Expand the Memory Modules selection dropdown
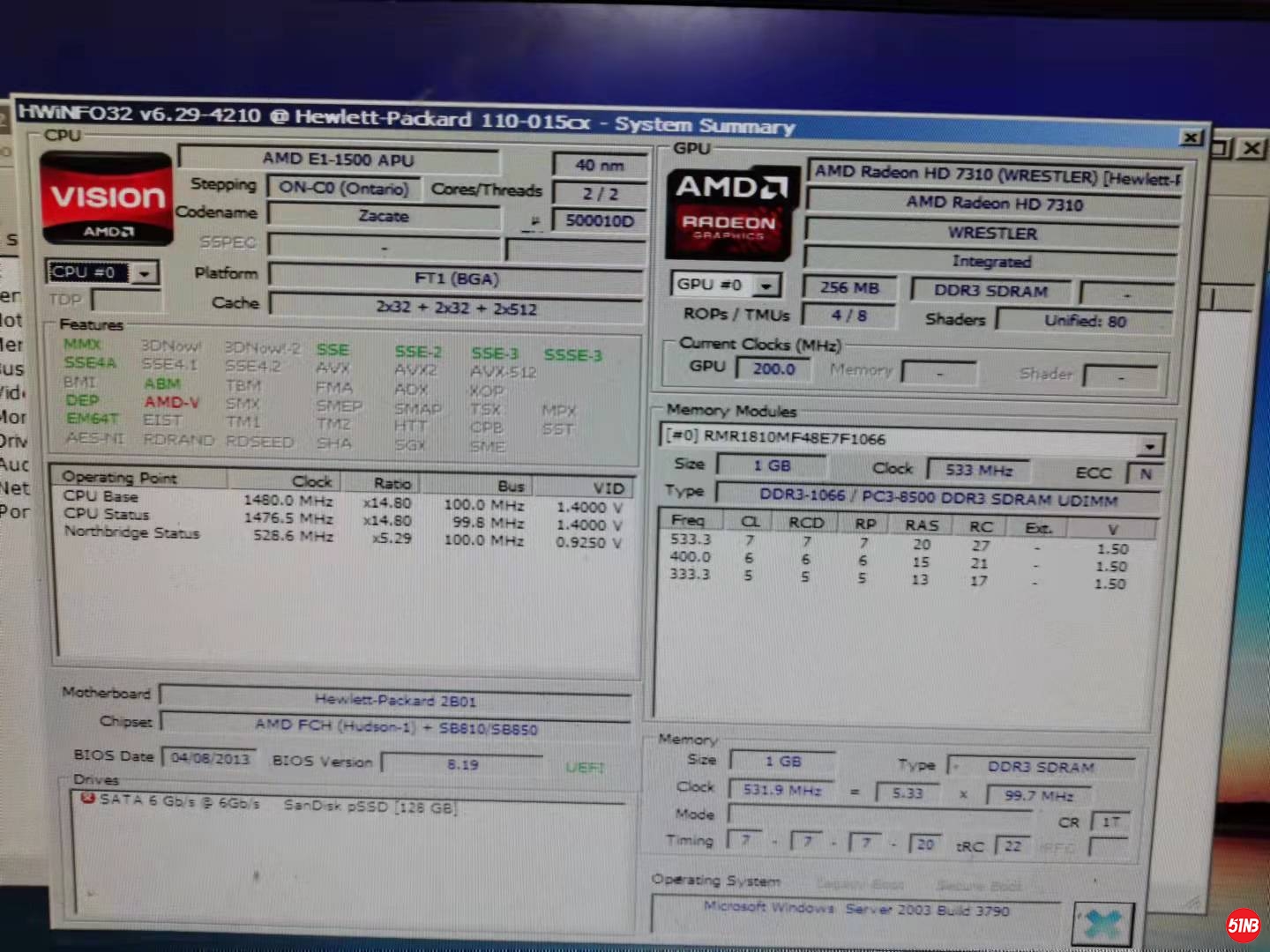The image size is (1270, 952). point(1149,445)
